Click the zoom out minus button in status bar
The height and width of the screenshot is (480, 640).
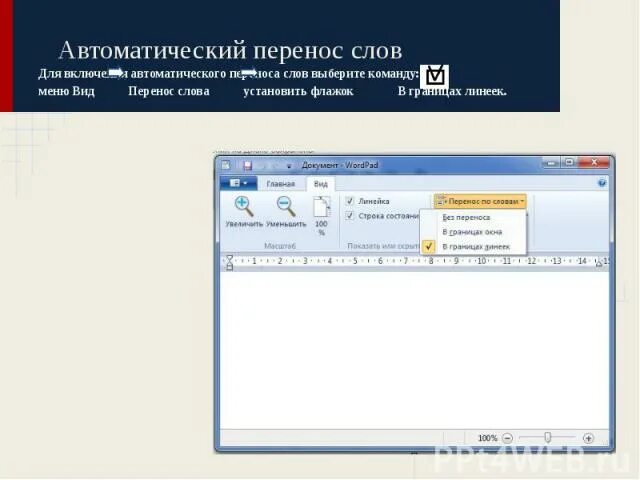click(x=507, y=438)
